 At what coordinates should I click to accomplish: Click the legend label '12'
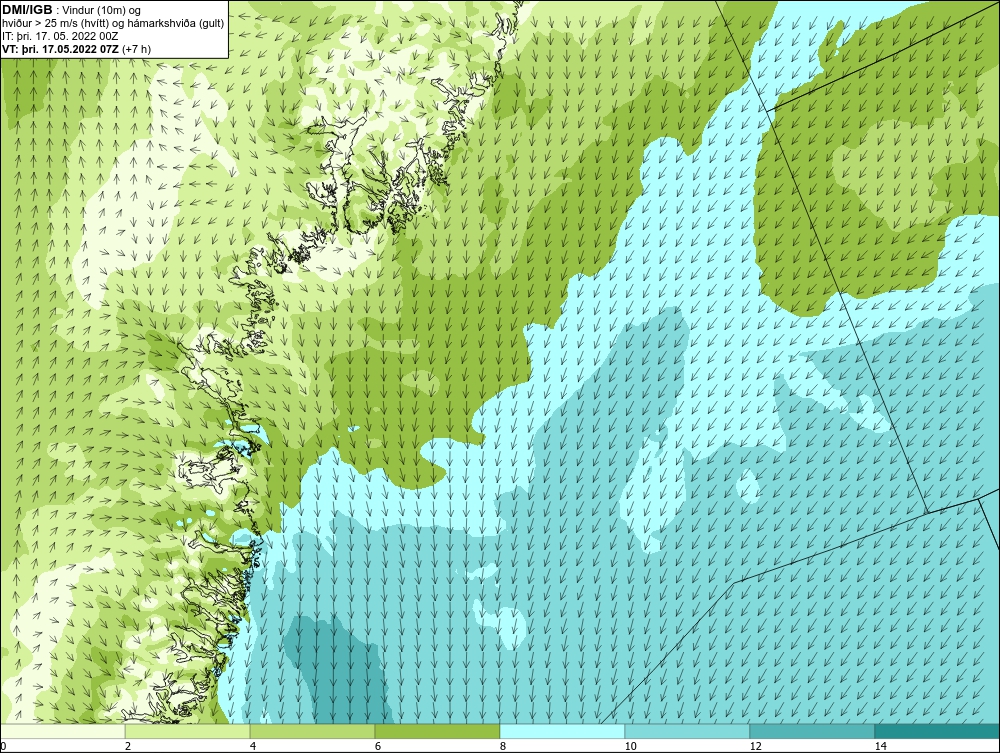pos(756,746)
